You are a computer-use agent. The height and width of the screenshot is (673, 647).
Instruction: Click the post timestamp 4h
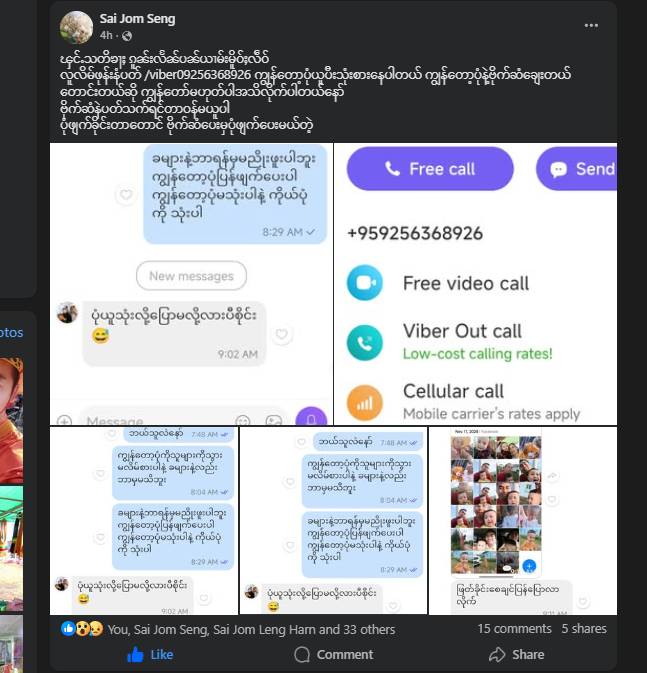tap(106, 35)
